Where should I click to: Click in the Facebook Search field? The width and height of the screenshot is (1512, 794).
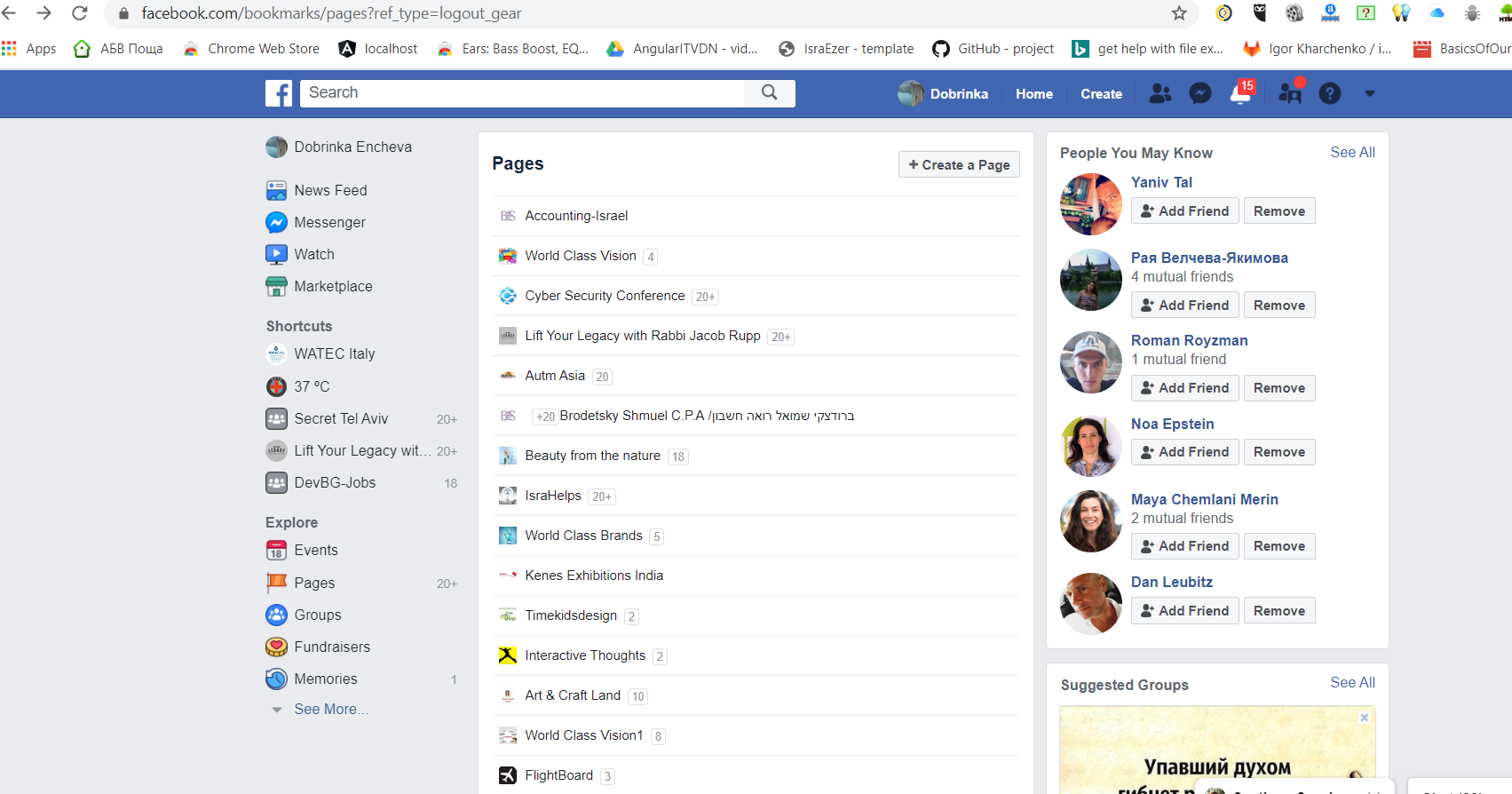click(x=523, y=92)
